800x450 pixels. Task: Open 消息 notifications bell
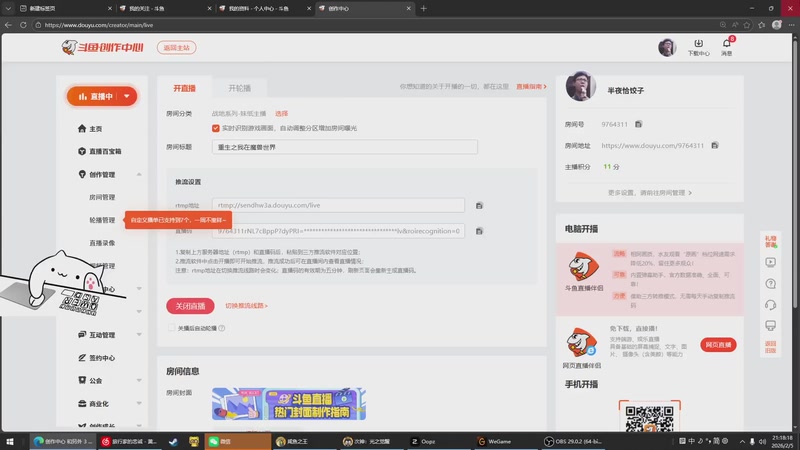pyautogui.click(x=727, y=47)
